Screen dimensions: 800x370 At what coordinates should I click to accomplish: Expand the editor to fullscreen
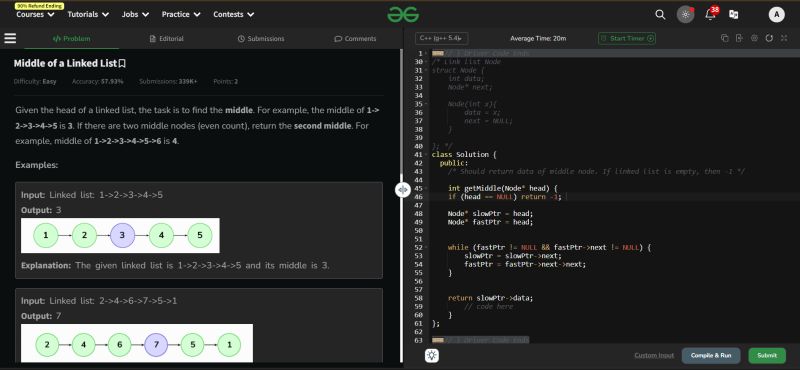(x=784, y=38)
